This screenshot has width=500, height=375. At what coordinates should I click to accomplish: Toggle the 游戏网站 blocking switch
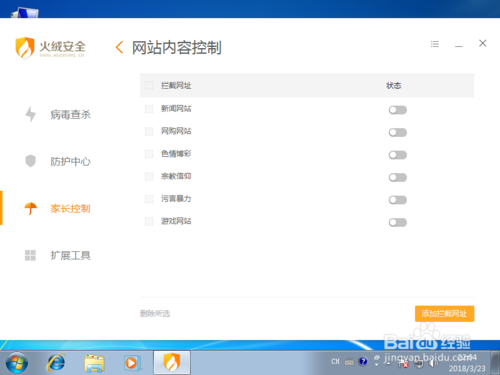click(x=398, y=222)
